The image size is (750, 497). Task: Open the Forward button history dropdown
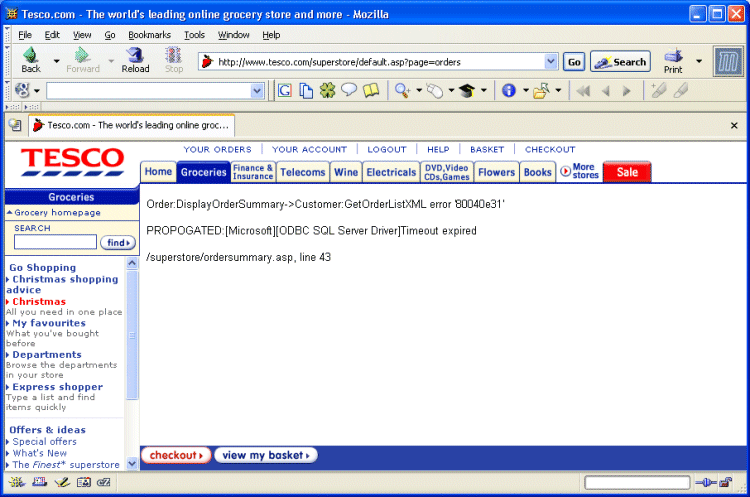click(x=111, y=61)
